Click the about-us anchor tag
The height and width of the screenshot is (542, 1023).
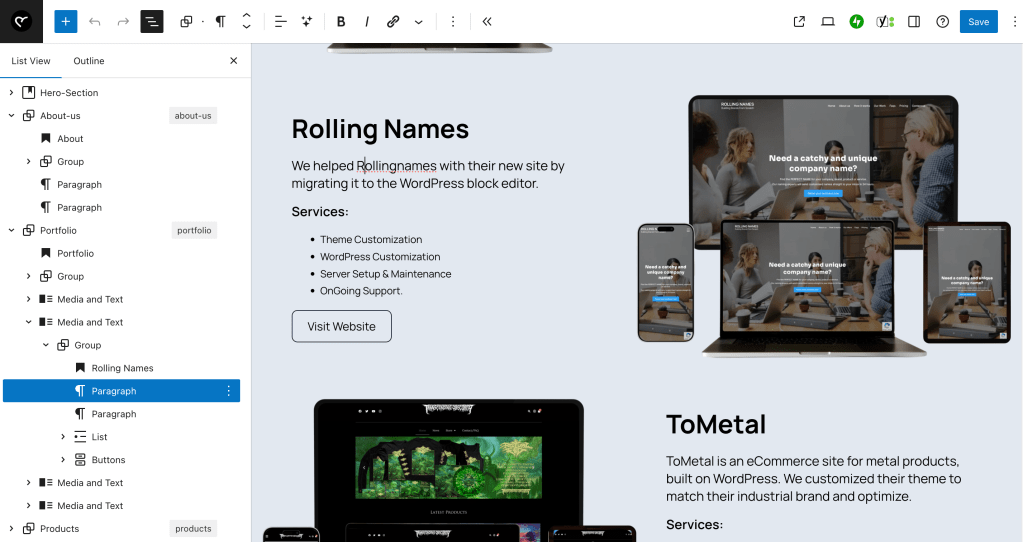click(192, 115)
